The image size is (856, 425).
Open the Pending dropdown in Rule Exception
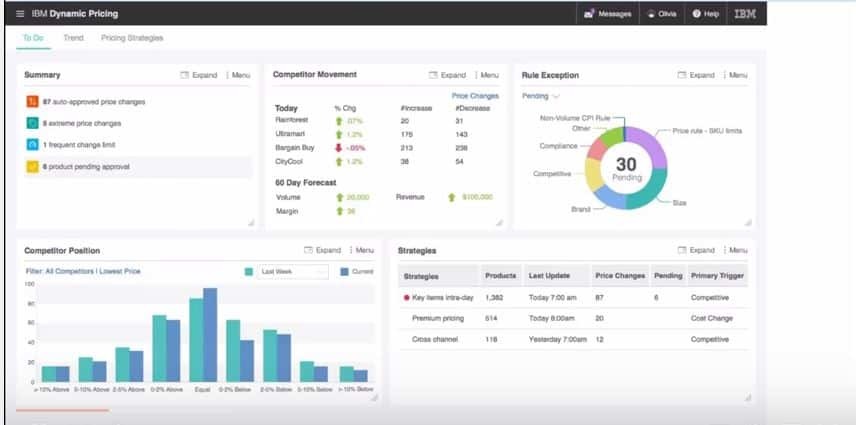click(540, 96)
